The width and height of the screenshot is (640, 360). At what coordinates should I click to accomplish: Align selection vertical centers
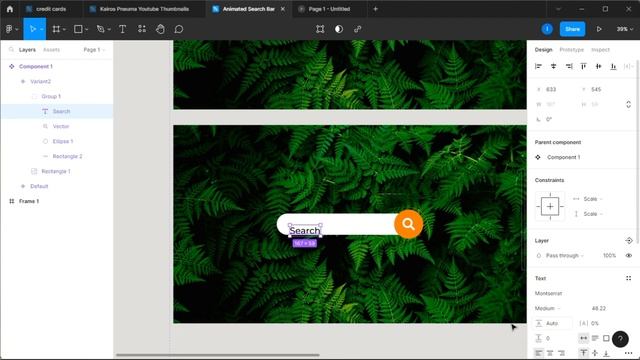point(598,66)
